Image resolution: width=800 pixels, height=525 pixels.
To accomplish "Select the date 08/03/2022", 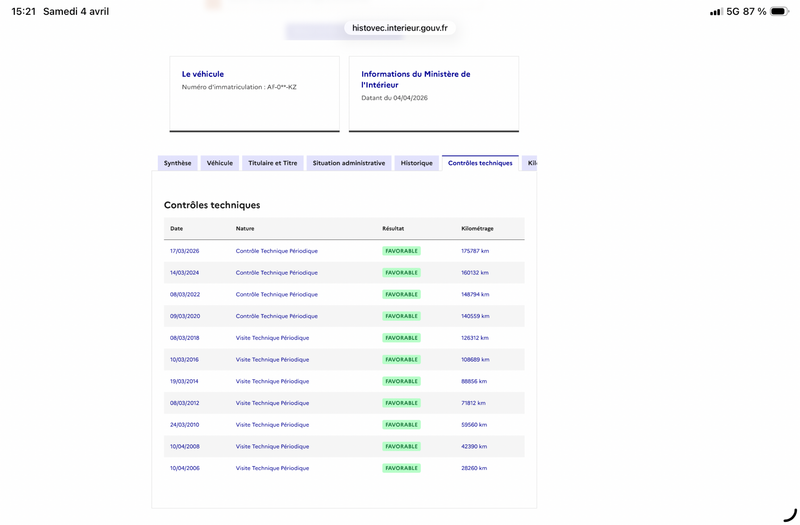I will (x=185, y=294).
